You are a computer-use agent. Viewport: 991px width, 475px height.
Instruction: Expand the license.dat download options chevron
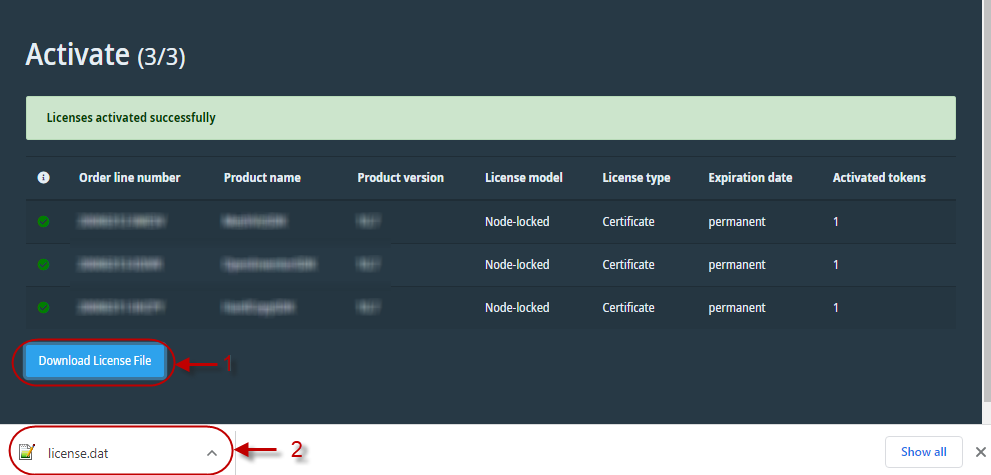(211, 453)
